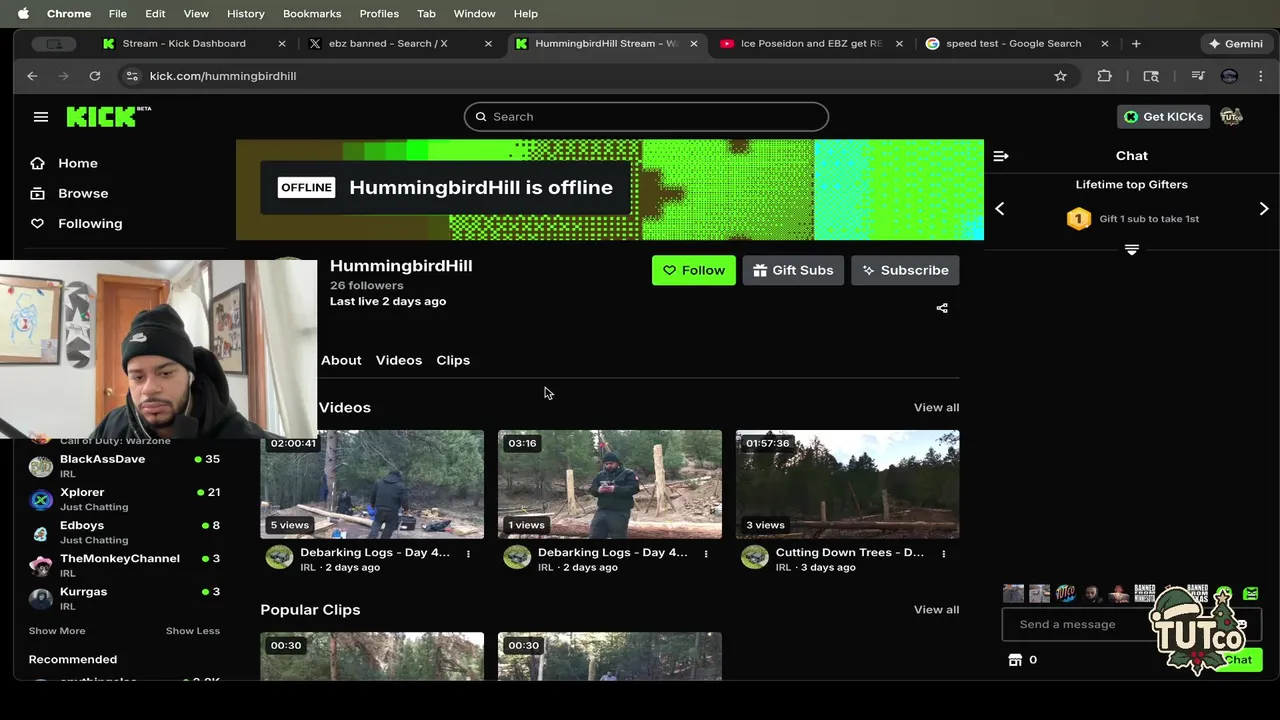Open Chrome media controls icon
The image size is (1280, 720).
pos(1197,76)
